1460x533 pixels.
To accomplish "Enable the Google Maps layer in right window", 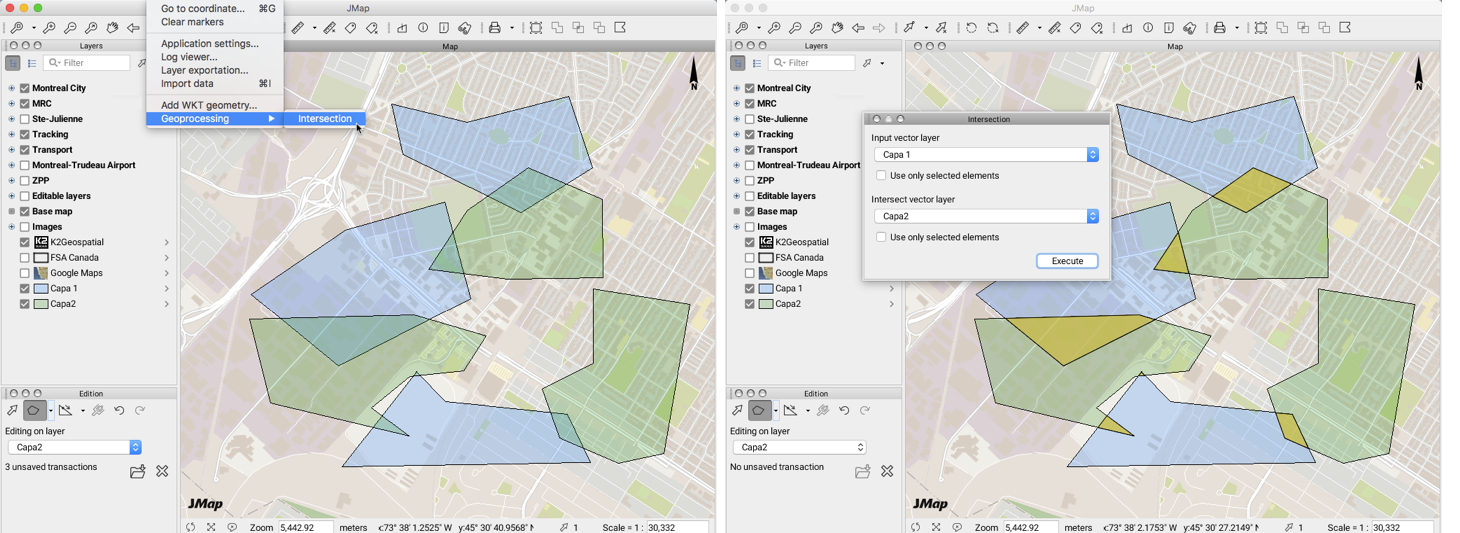I will point(750,273).
